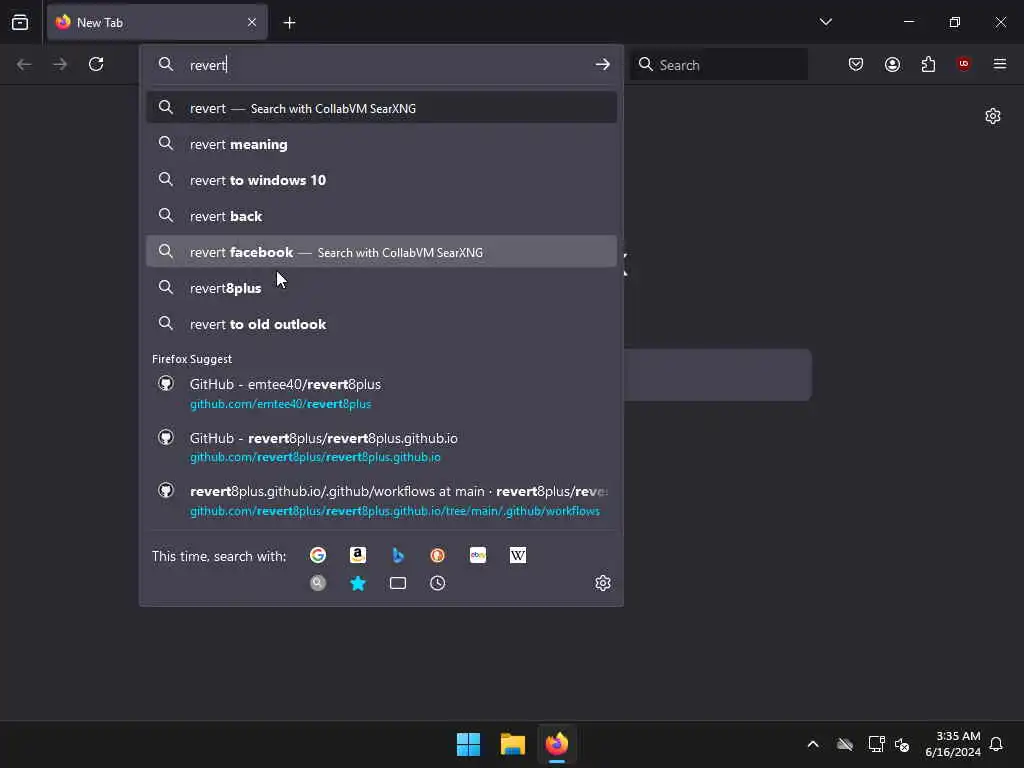Open the Windows Start menu
The image size is (1024, 768).
[468, 744]
